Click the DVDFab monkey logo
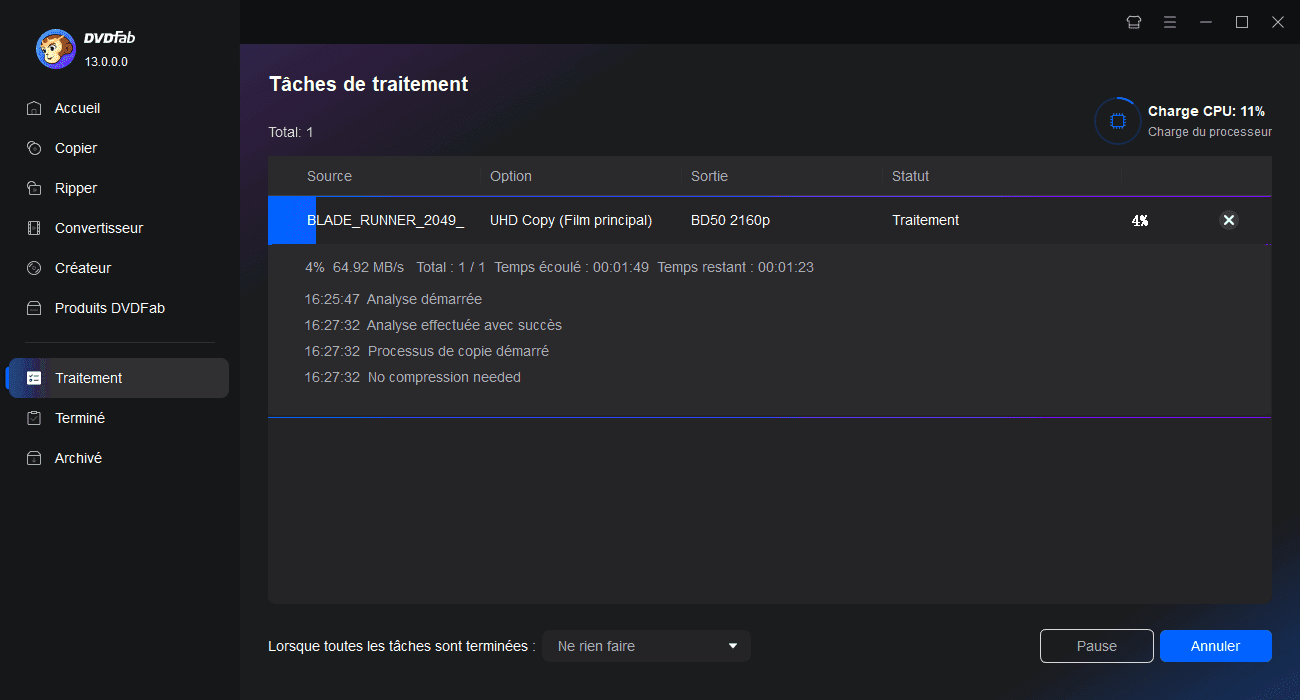This screenshot has height=700, width=1300. (x=55, y=49)
